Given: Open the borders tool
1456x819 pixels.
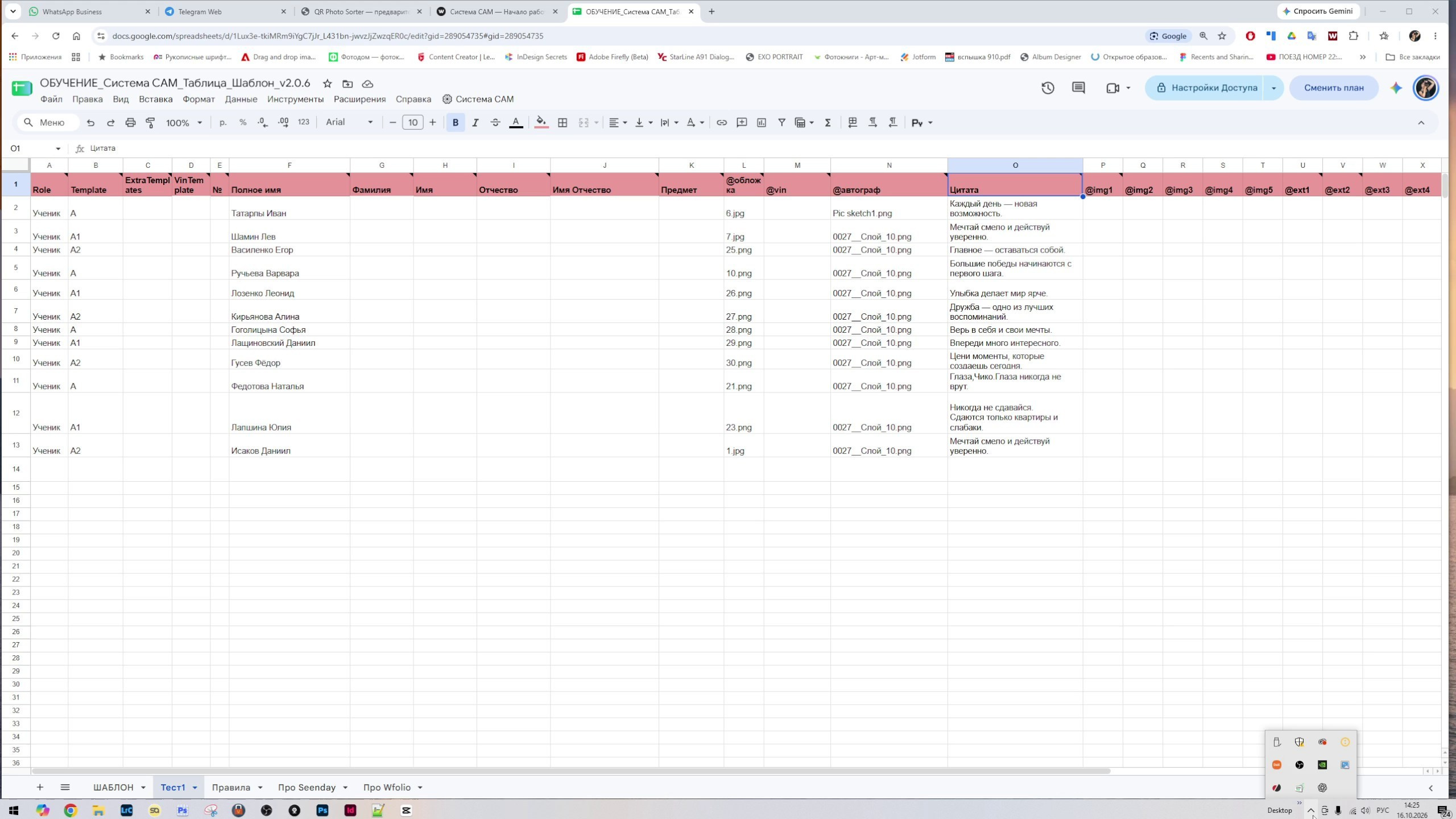Looking at the screenshot, I should coord(562,122).
